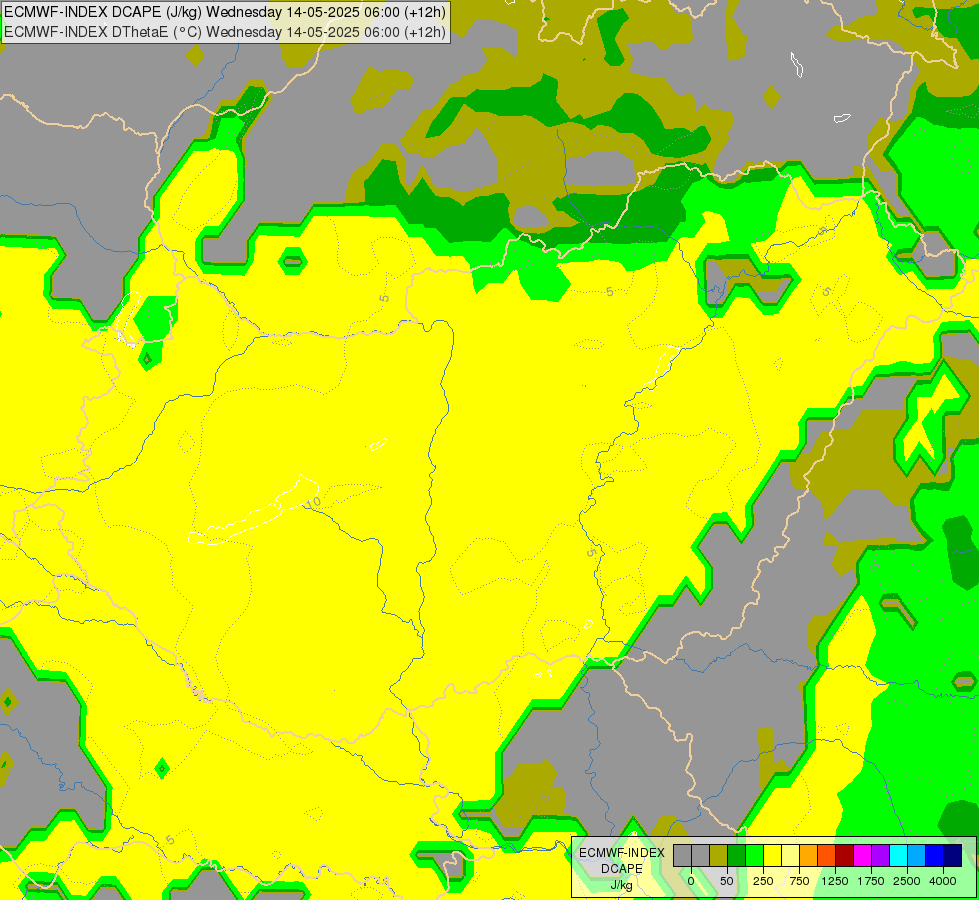Screen dimensions: 979x900
Task: Select the red-orange legend swatch
Action: click(x=827, y=856)
